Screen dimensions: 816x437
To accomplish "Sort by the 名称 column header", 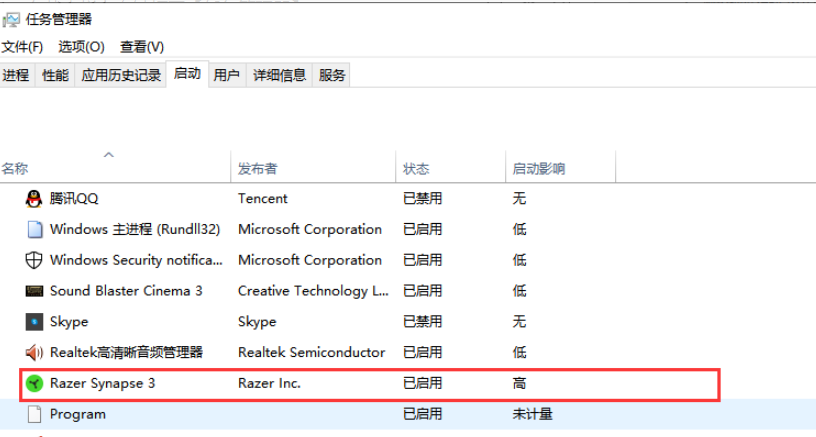I will (x=15, y=169).
